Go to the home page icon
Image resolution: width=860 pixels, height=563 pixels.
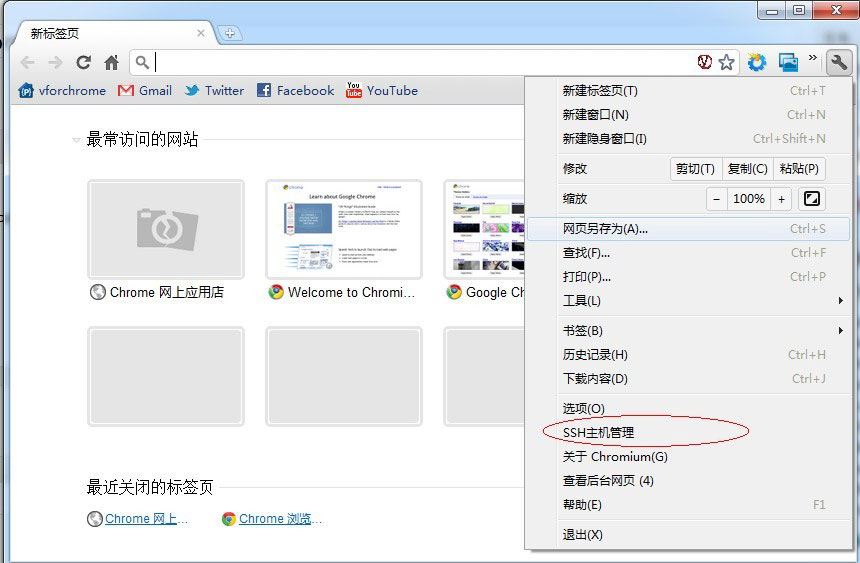point(112,62)
